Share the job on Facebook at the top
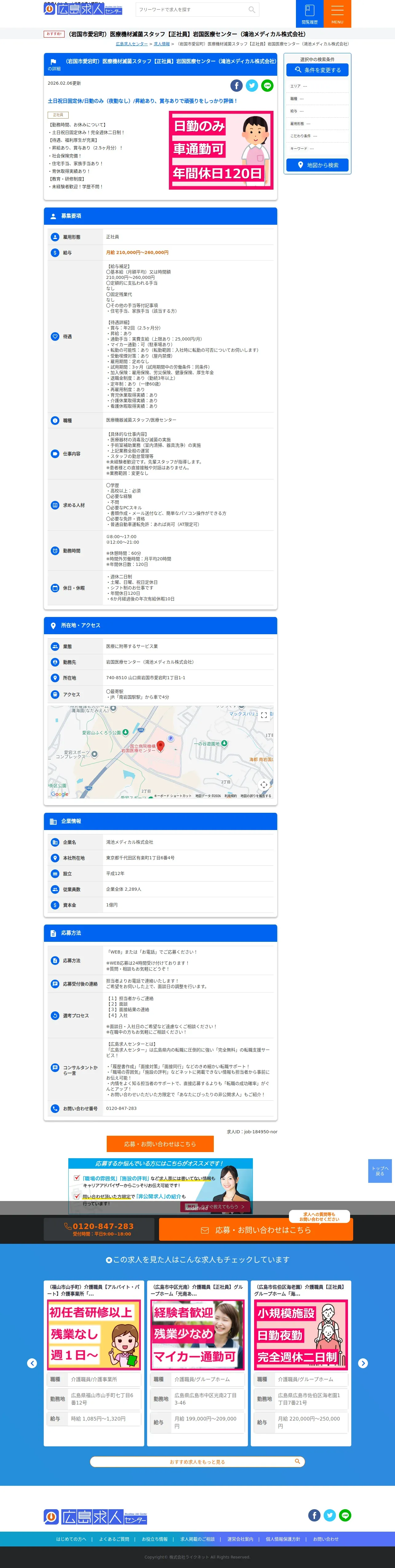395x1568 pixels. 236,86
